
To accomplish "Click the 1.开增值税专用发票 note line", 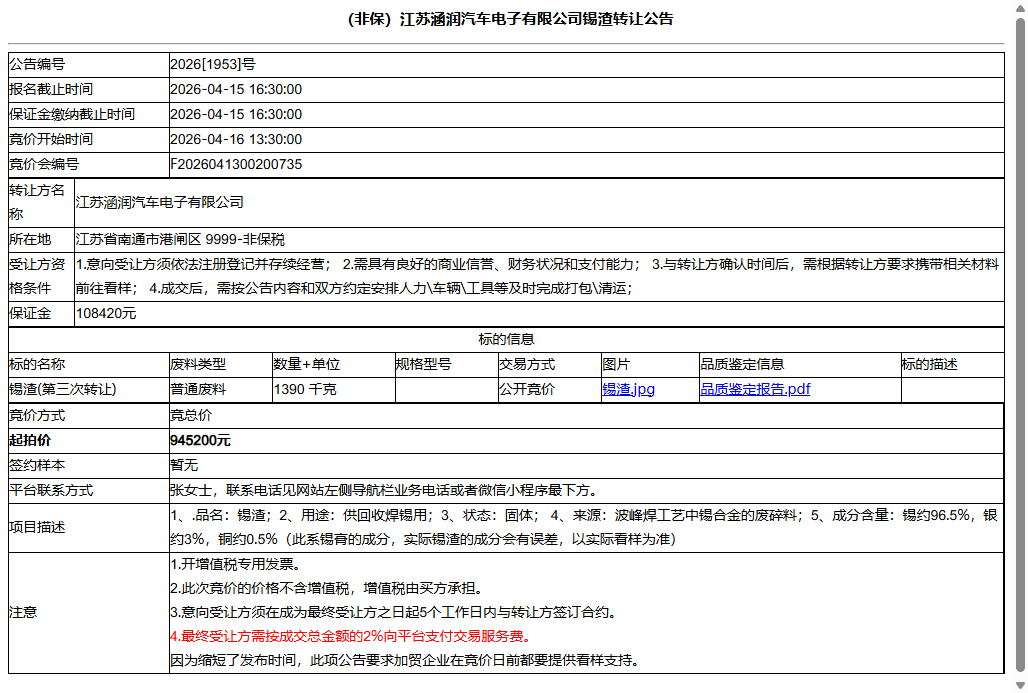I will pyautogui.click(x=236, y=564).
